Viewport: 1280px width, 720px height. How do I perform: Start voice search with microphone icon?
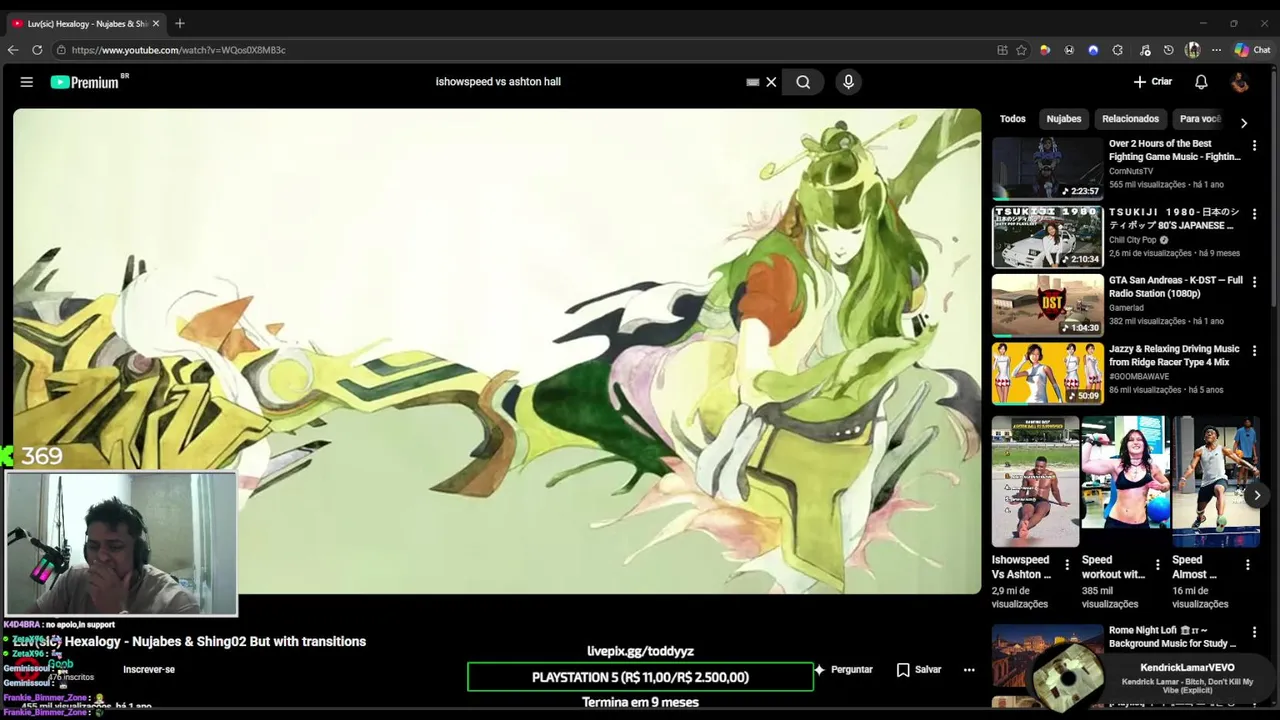[848, 82]
